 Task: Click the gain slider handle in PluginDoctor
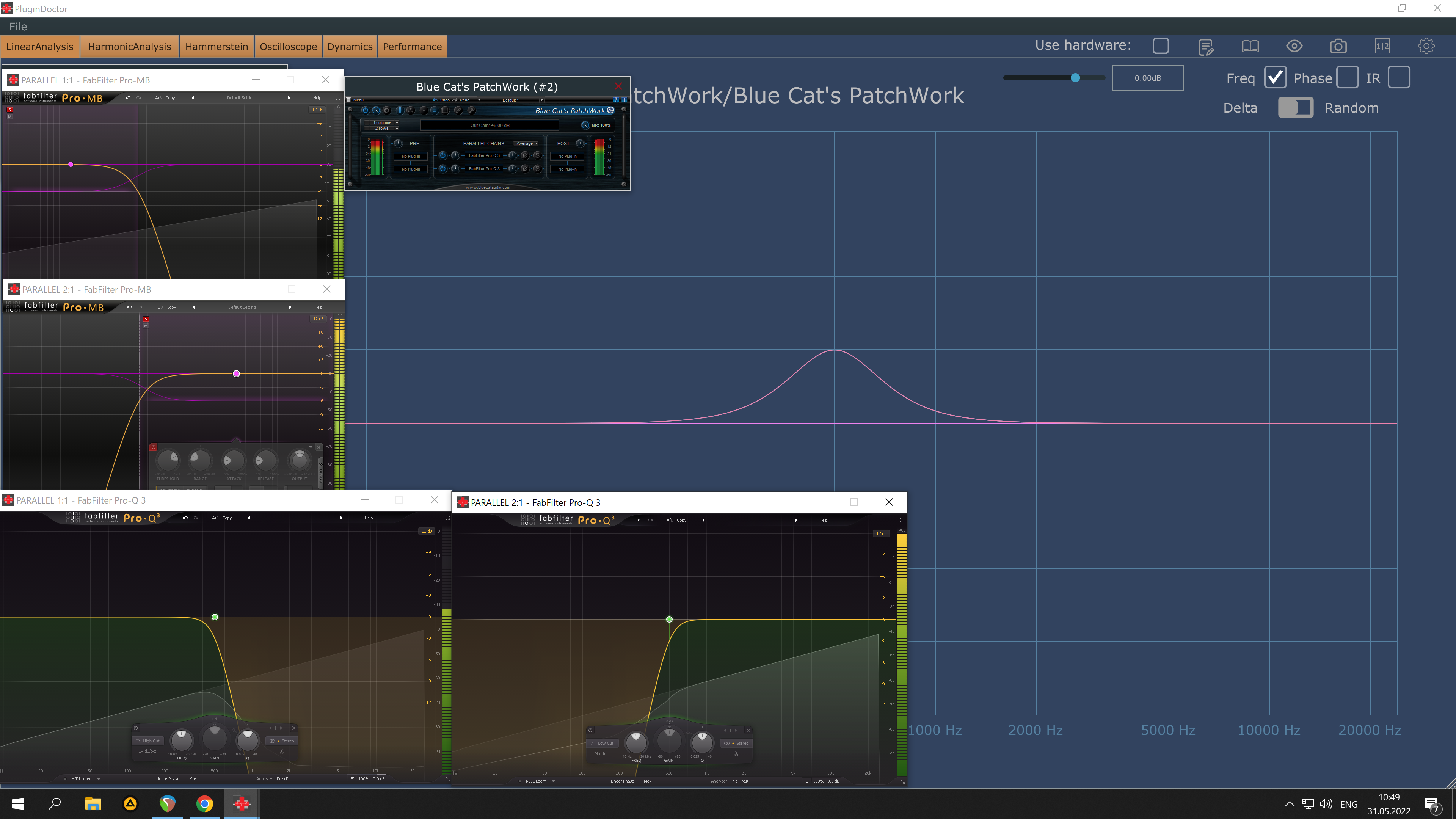(1075, 78)
